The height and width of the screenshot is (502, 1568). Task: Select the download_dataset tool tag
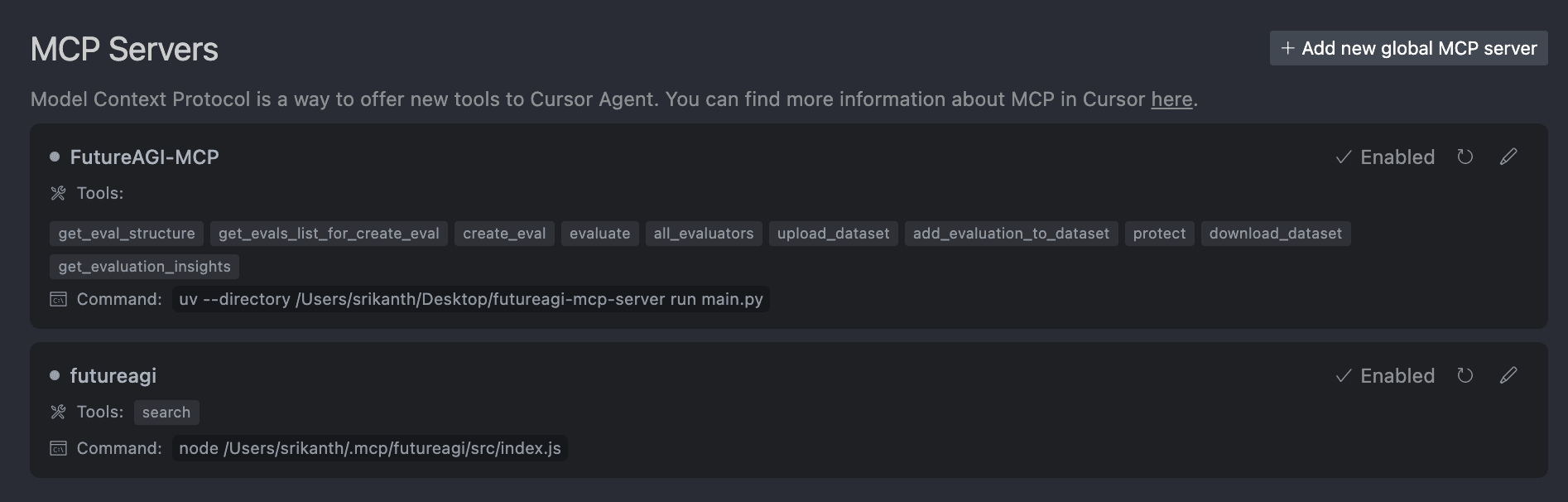[1275, 234]
